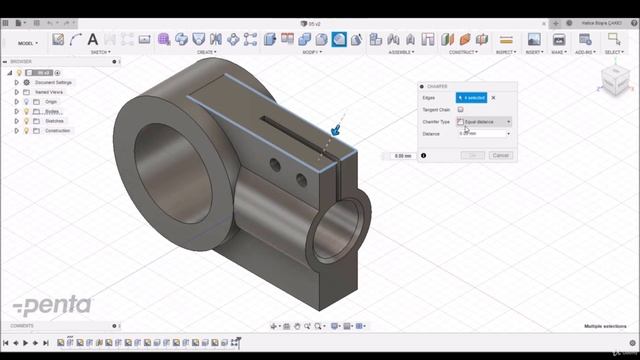Click the 3D Print icon above Make
640x360 pixels.
pos(559,40)
